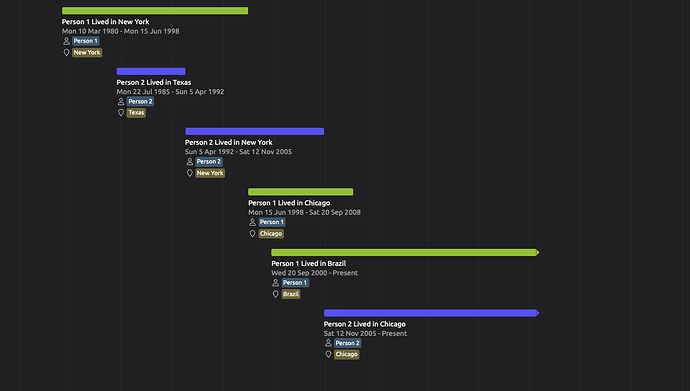Click the purple bar for Person 2 Lived in Texas

click(x=151, y=71)
